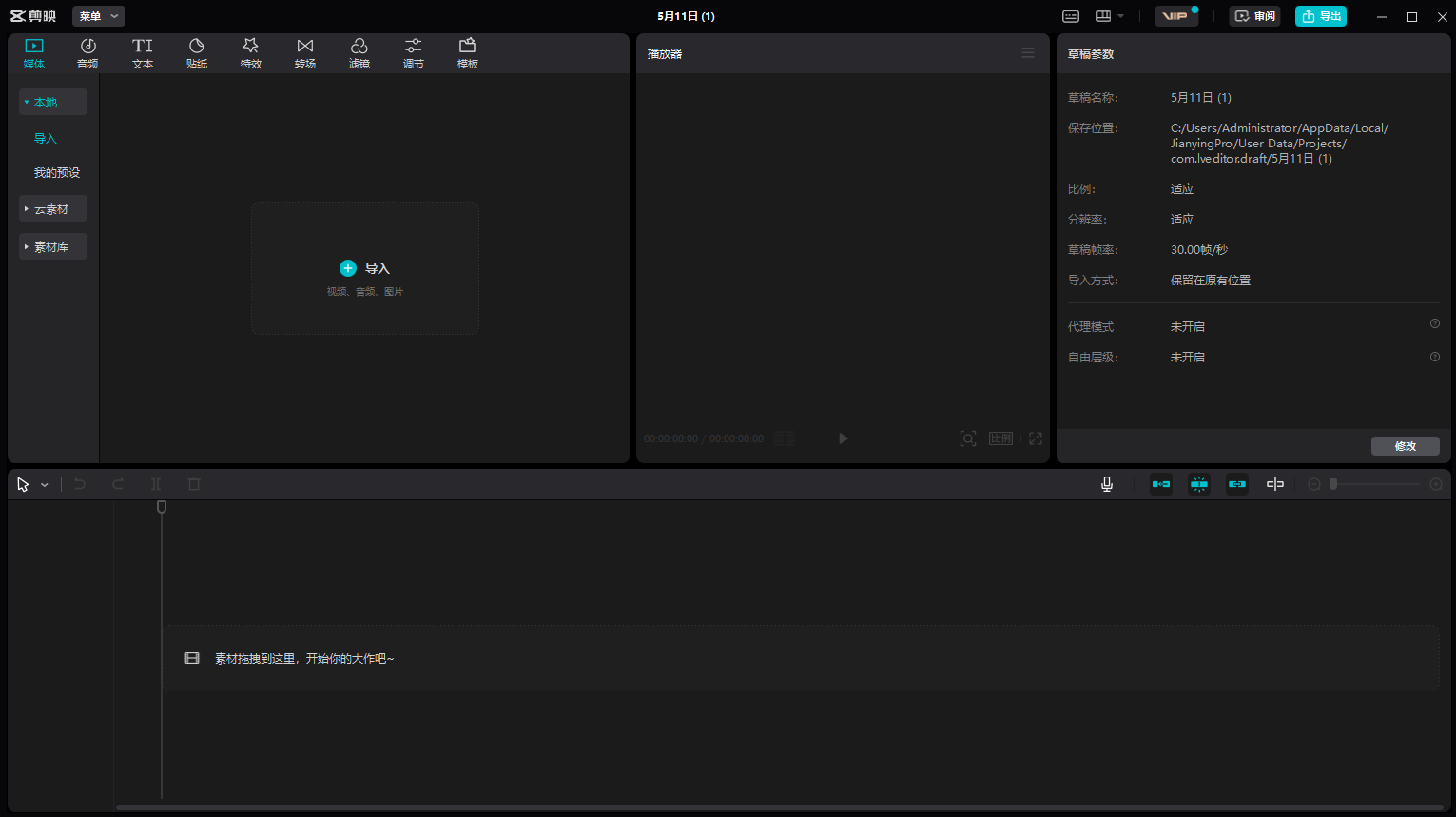Click the player focus-frame scan icon
Image resolution: width=1456 pixels, height=817 pixels.
(x=968, y=438)
